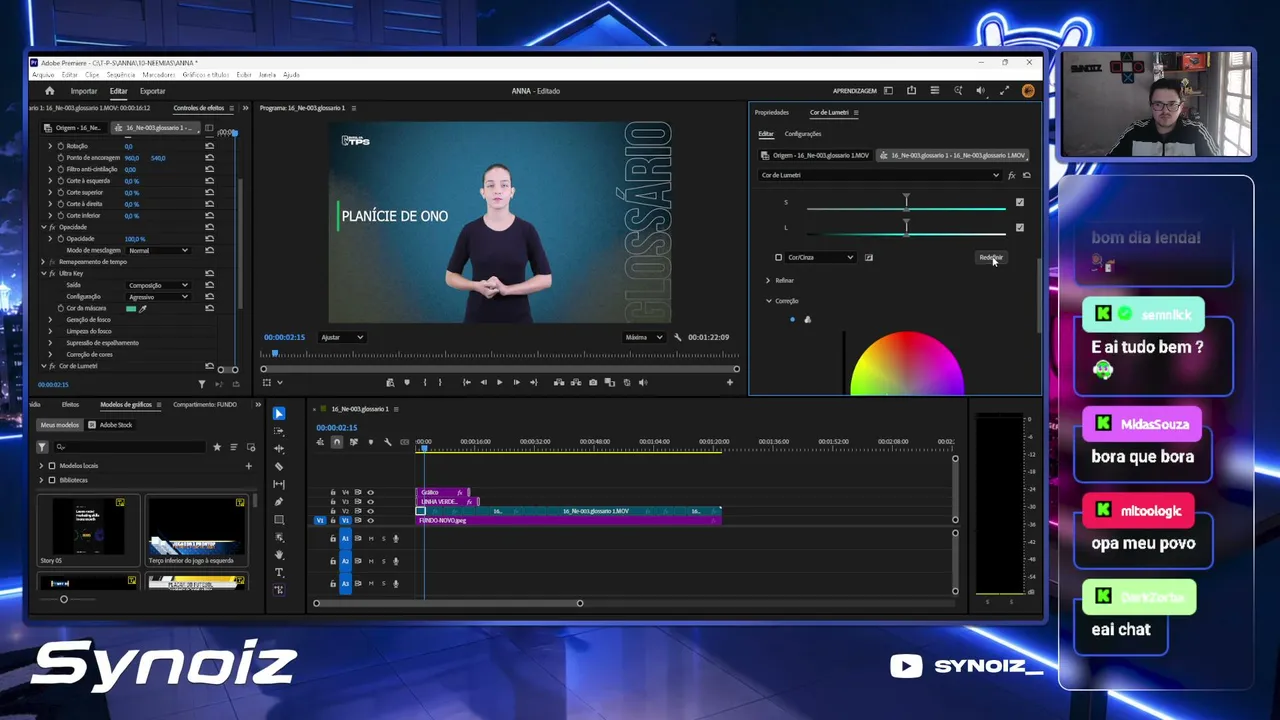Open the program monitor settings wrench
The image size is (1280, 720).
[678, 337]
